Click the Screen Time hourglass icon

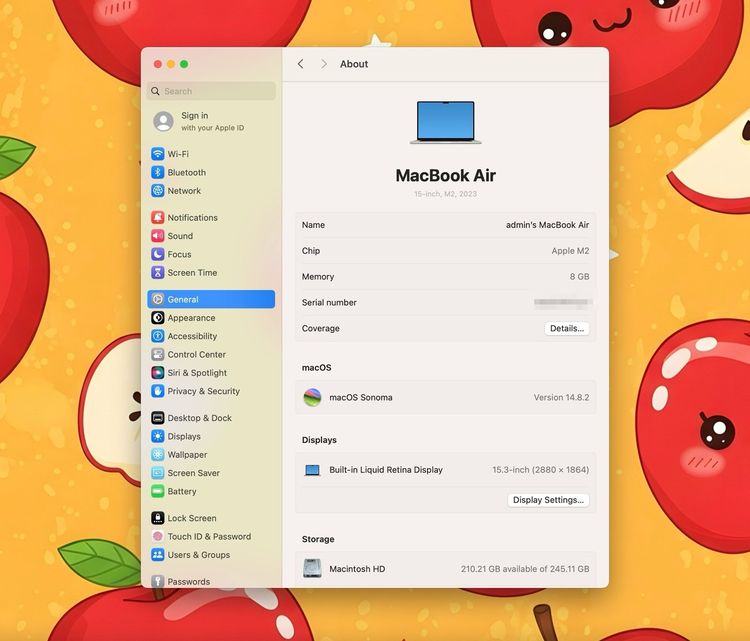157,272
